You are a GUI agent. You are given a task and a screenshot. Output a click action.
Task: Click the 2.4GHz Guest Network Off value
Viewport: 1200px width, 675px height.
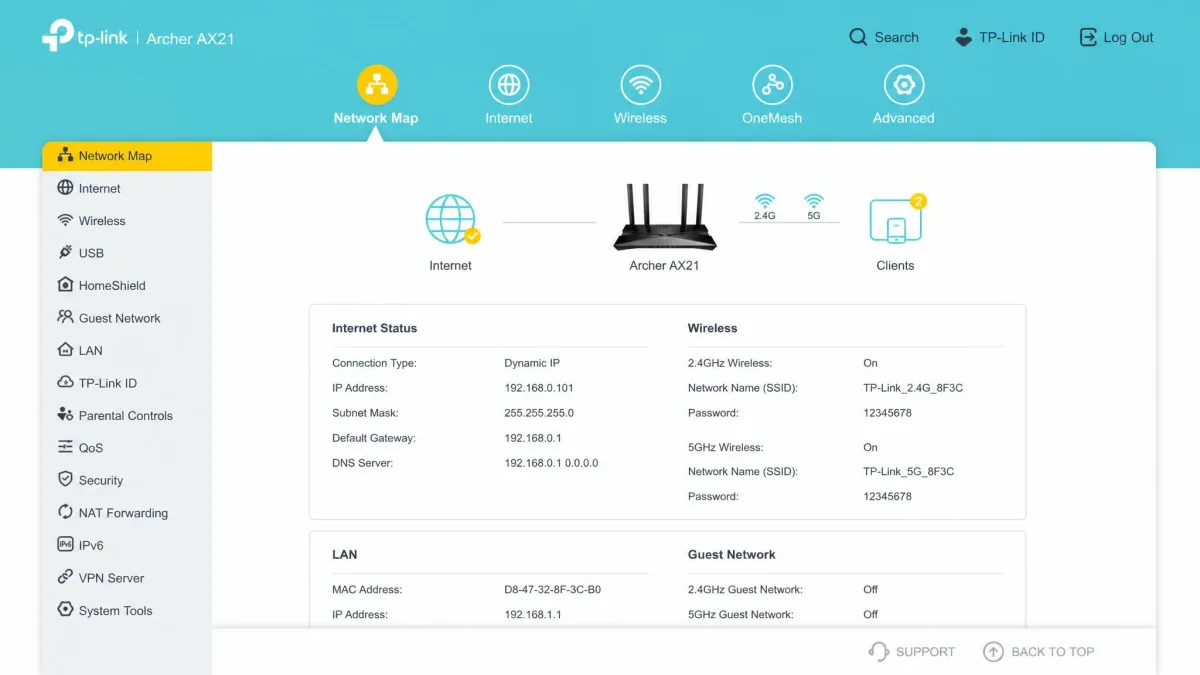871,590
